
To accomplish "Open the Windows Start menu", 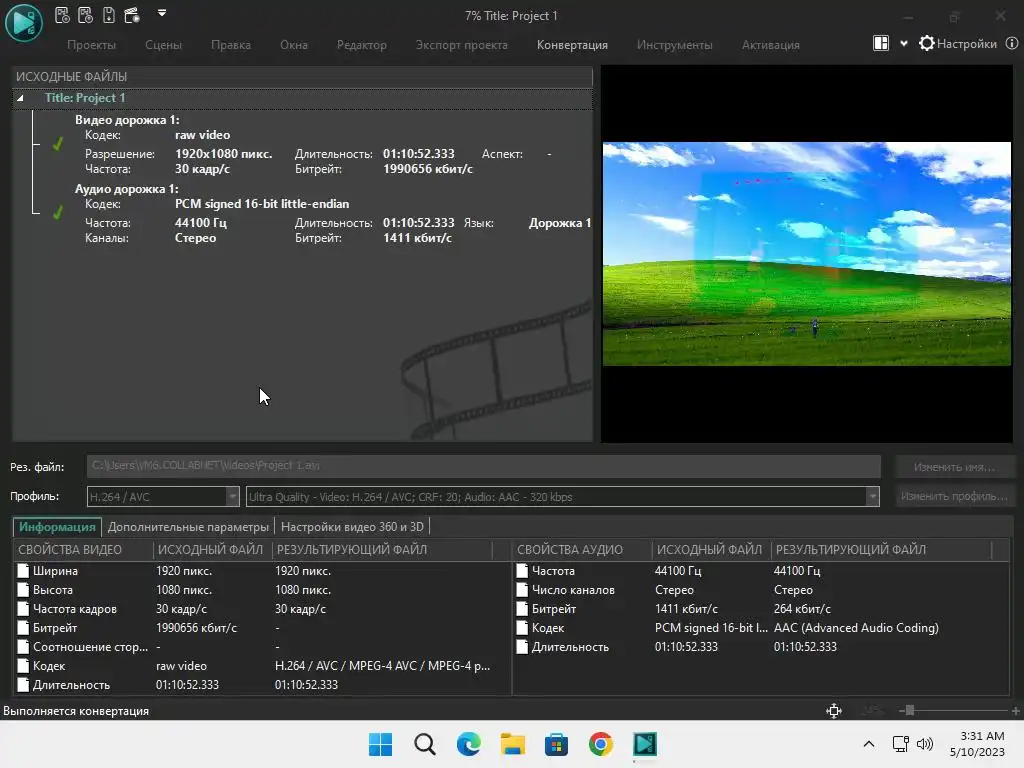I will tap(381, 744).
